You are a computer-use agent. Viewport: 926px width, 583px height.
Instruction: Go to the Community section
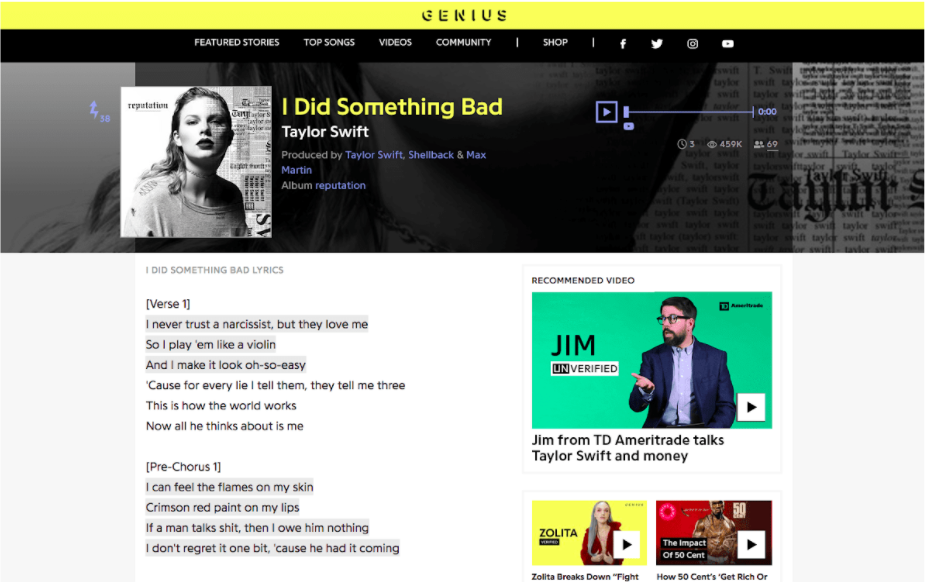click(x=464, y=43)
